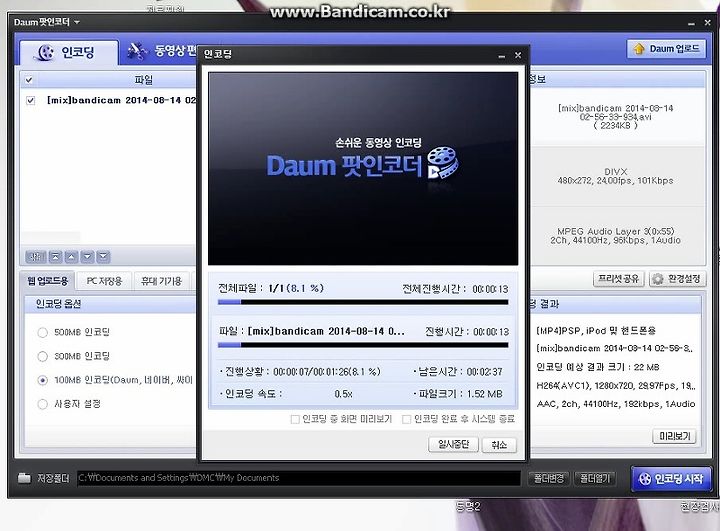
Task: Click the 취소 cancel button
Action: point(499,445)
